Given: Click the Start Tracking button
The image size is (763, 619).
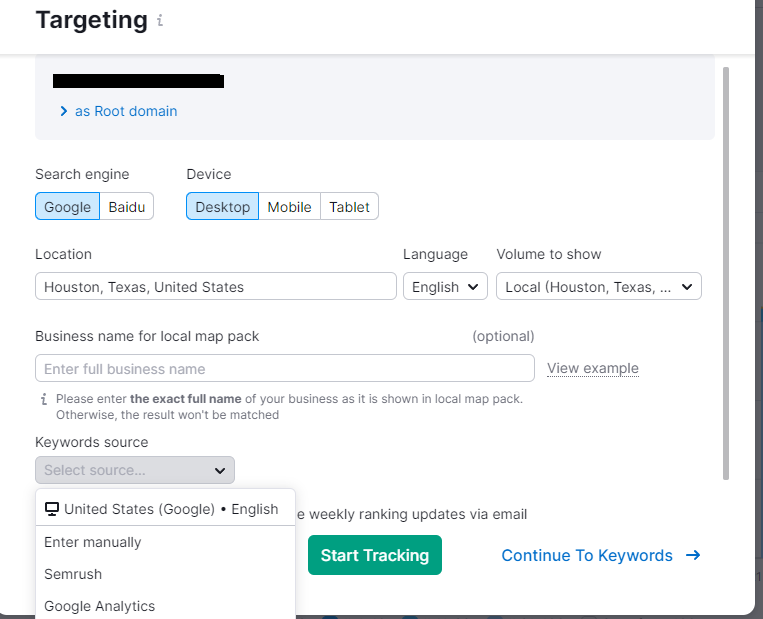Looking at the screenshot, I should (374, 555).
